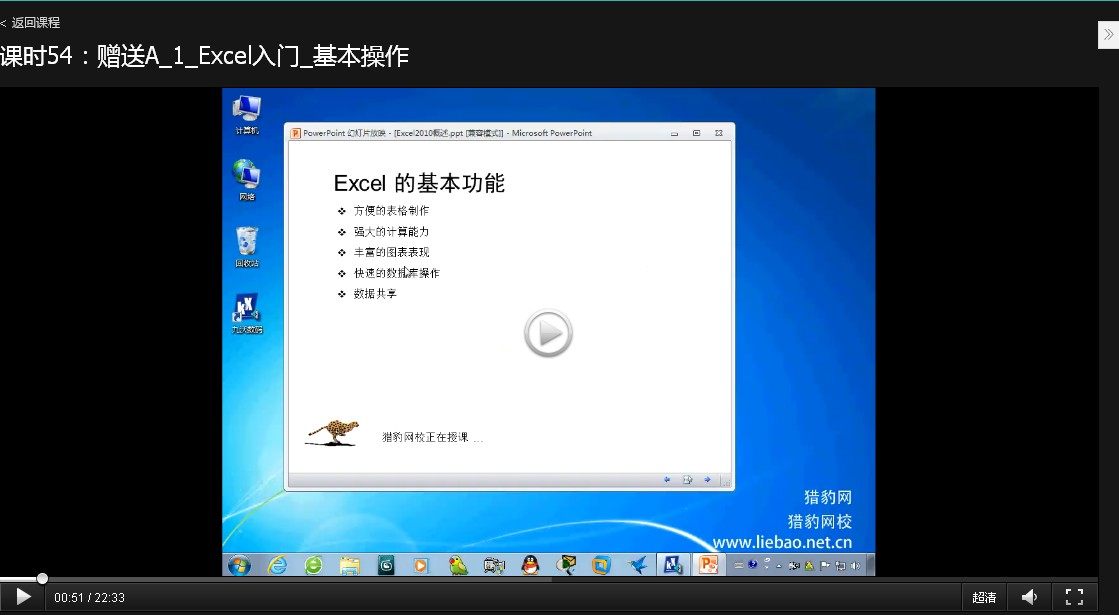Open the blue-and-orange square taskbar icon
This screenshot has height=615, width=1119.
[x=602, y=566]
